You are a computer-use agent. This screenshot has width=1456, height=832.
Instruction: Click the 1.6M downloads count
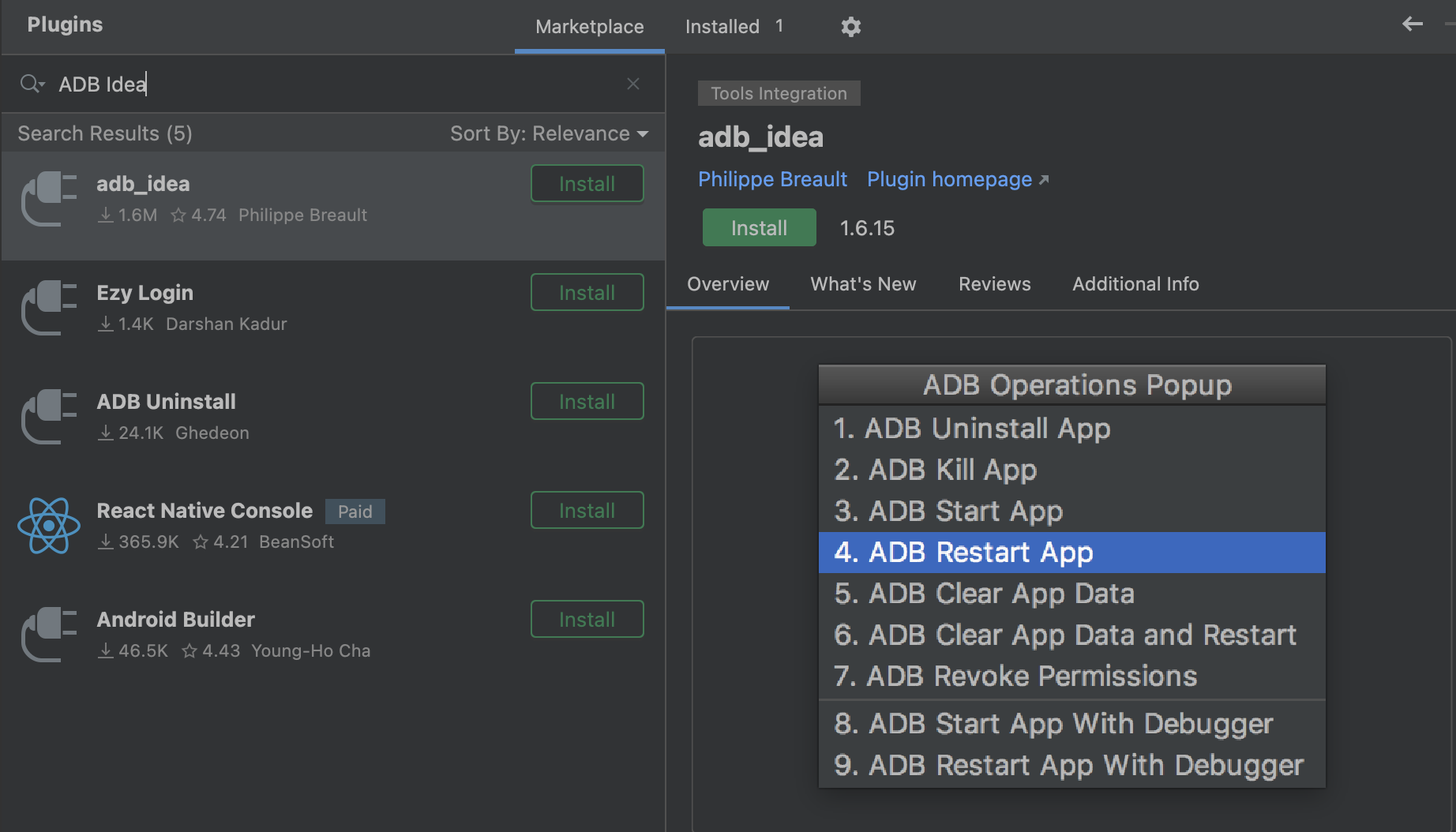click(x=128, y=215)
